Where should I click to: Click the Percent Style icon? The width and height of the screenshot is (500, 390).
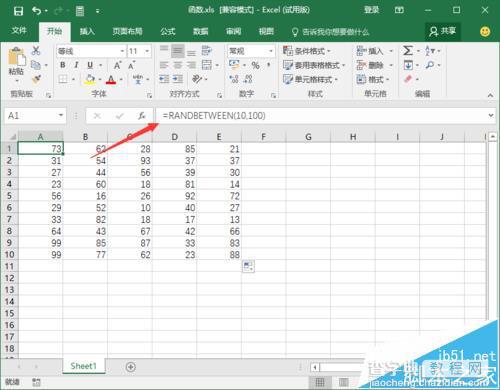click(256, 65)
